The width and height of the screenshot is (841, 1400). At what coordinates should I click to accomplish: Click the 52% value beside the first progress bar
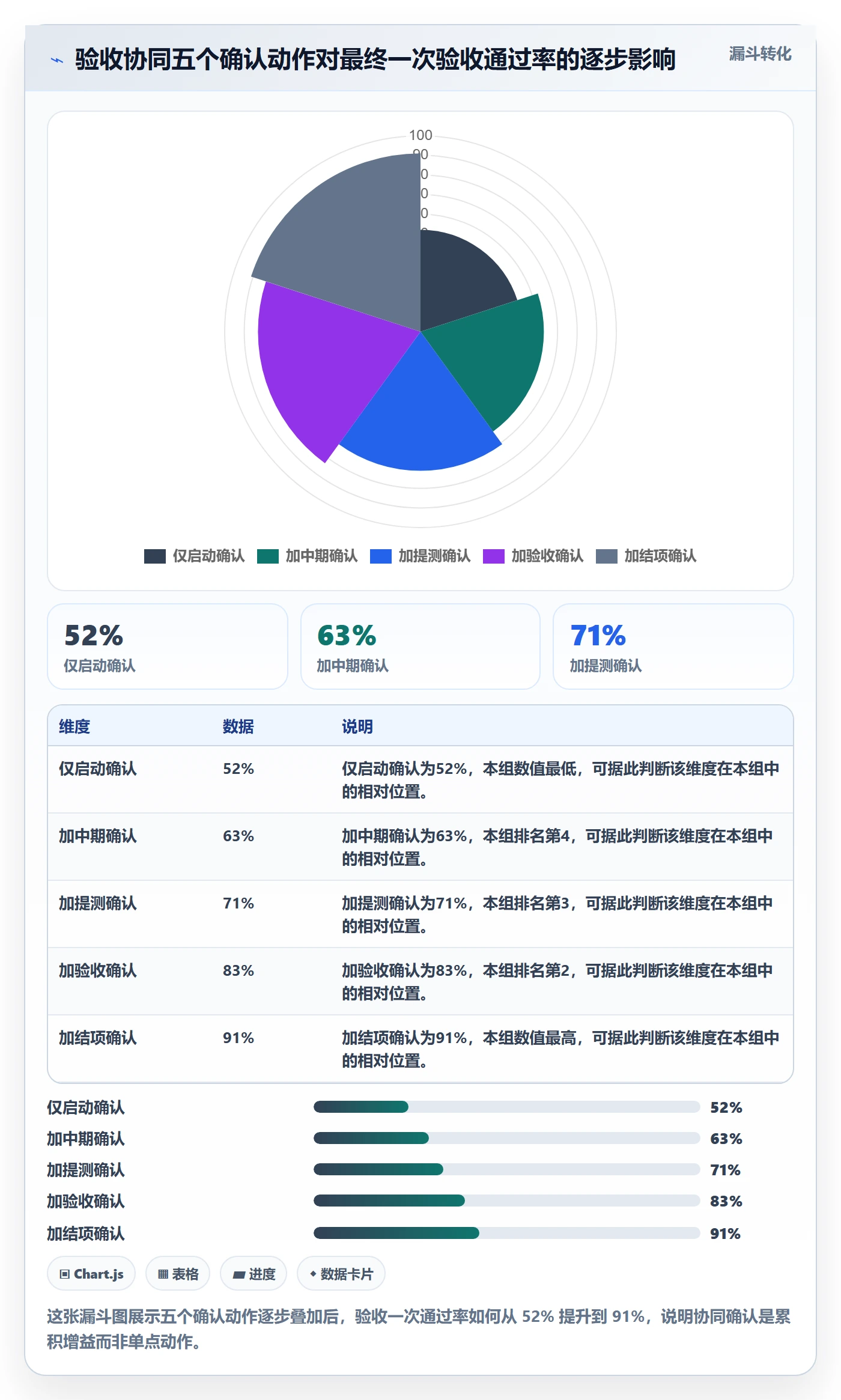pos(726,1107)
